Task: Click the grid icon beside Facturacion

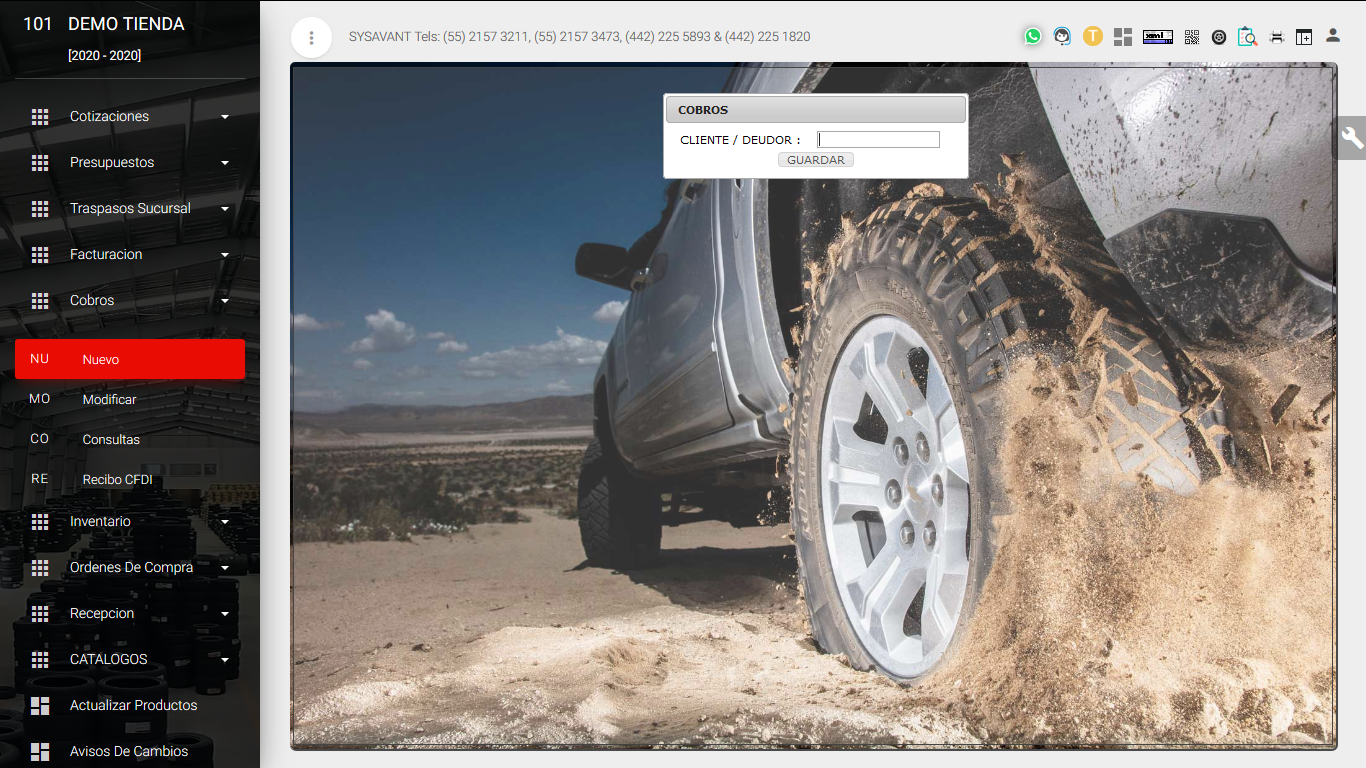Action: tap(40, 255)
